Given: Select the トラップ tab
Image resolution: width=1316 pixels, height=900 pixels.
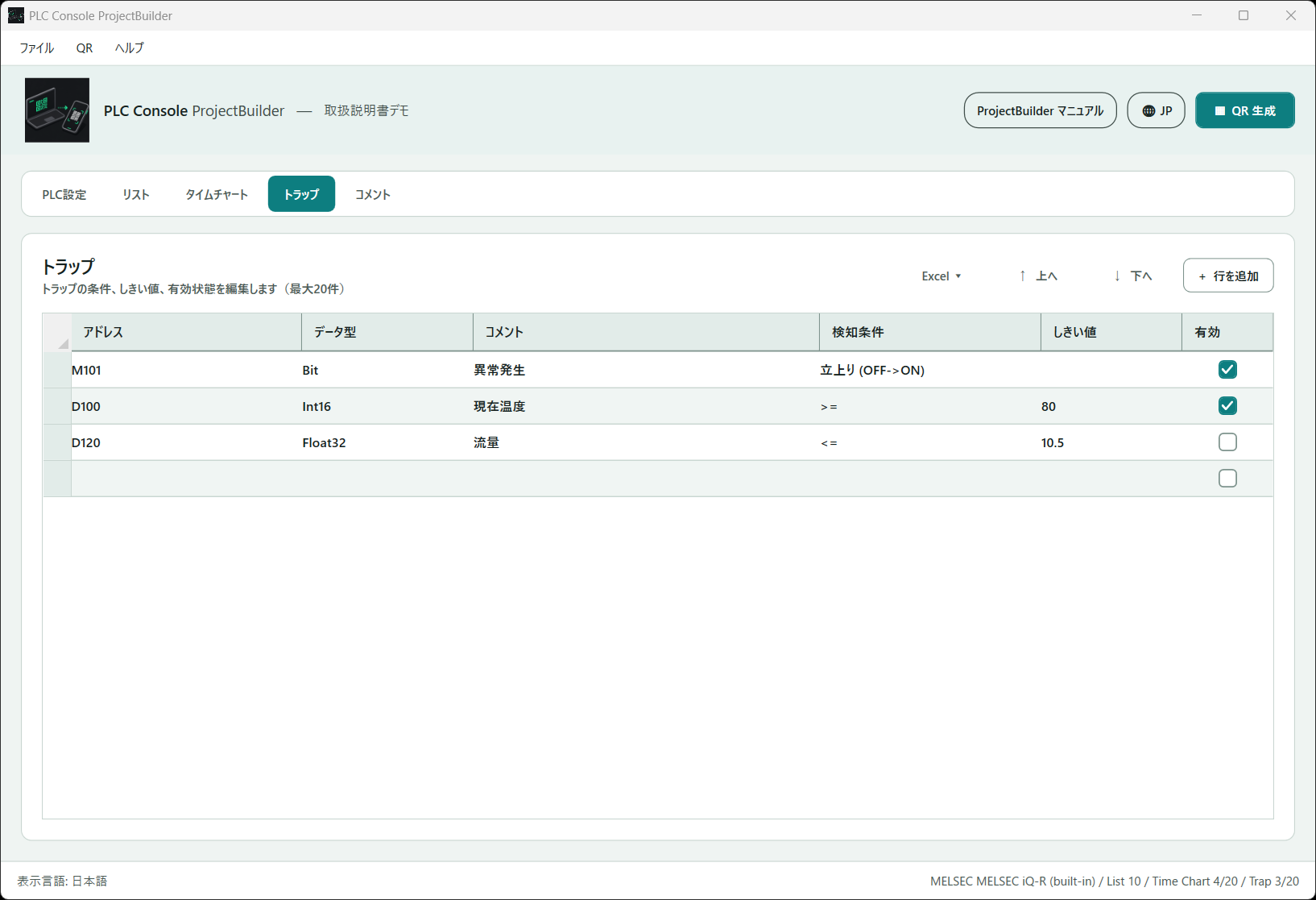Looking at the screenshot, I should tap(301, 194).
